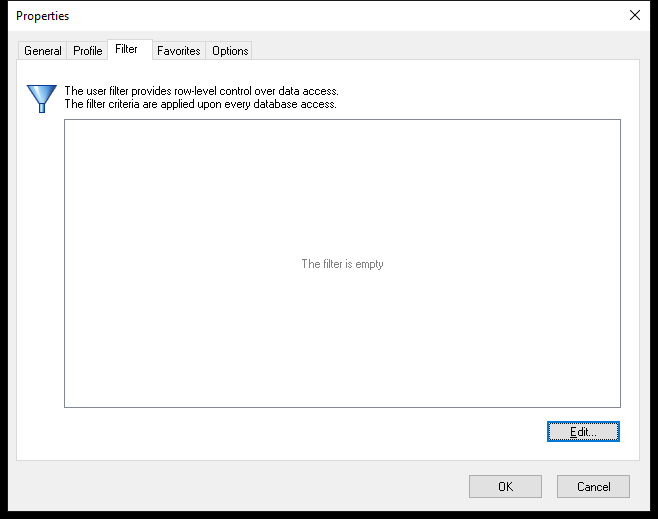Click the 'applied upon every database access' line
This screenshot has height=519, width=658.
pyautogui.click(x=201, y=104)
